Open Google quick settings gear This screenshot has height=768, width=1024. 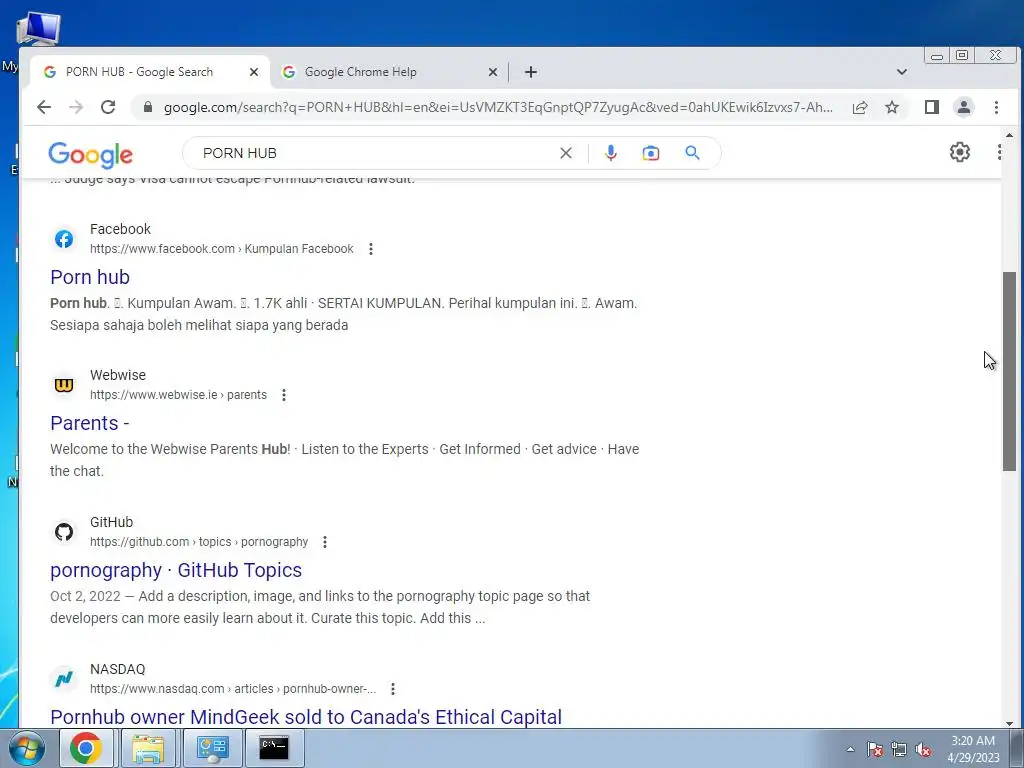[959, 152]
